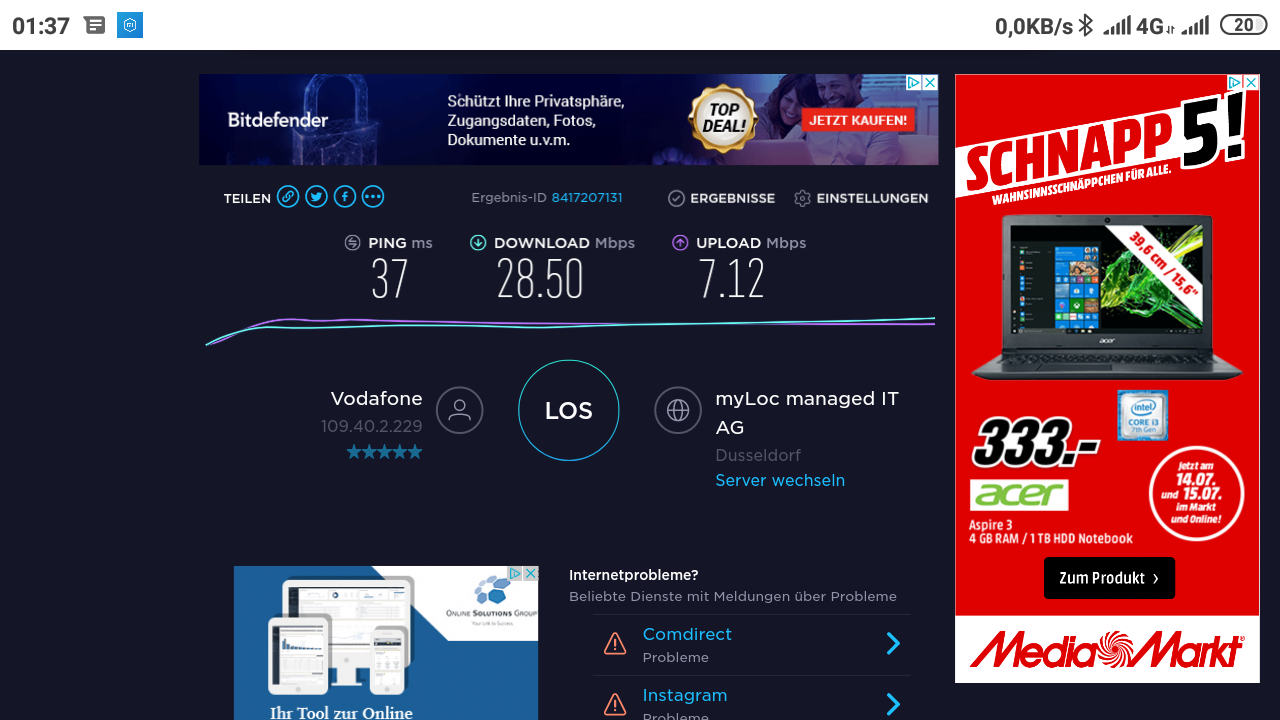Open Einstellungen settings
This screenshot has height=720, width=1280.
click(861, 198)
